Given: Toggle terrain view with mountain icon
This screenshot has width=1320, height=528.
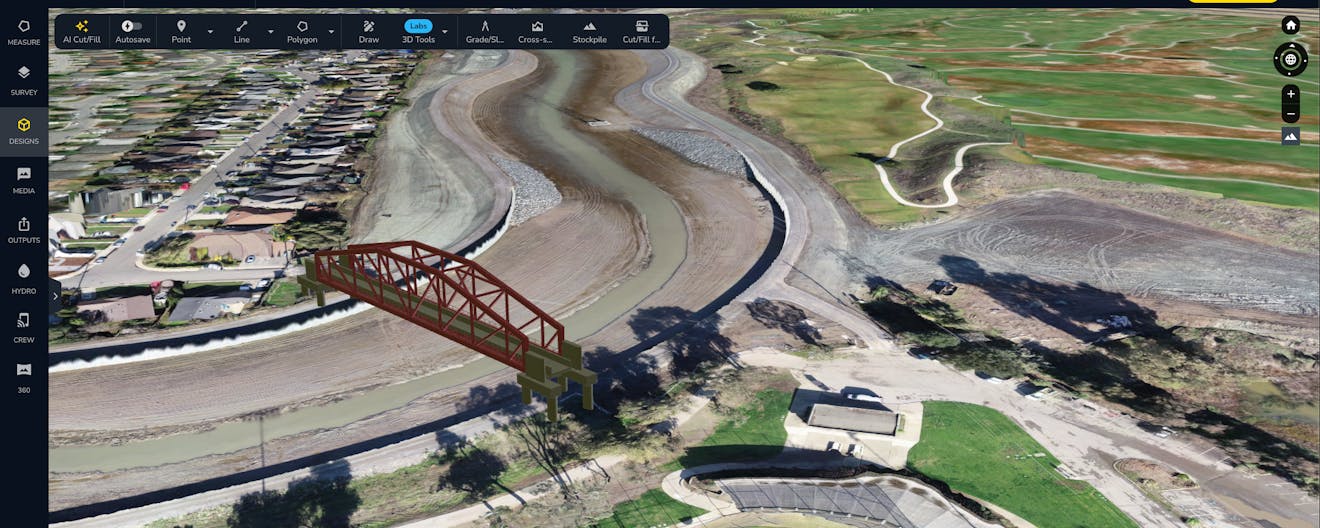Looking at the screenshot, I should pos(1290,136).
